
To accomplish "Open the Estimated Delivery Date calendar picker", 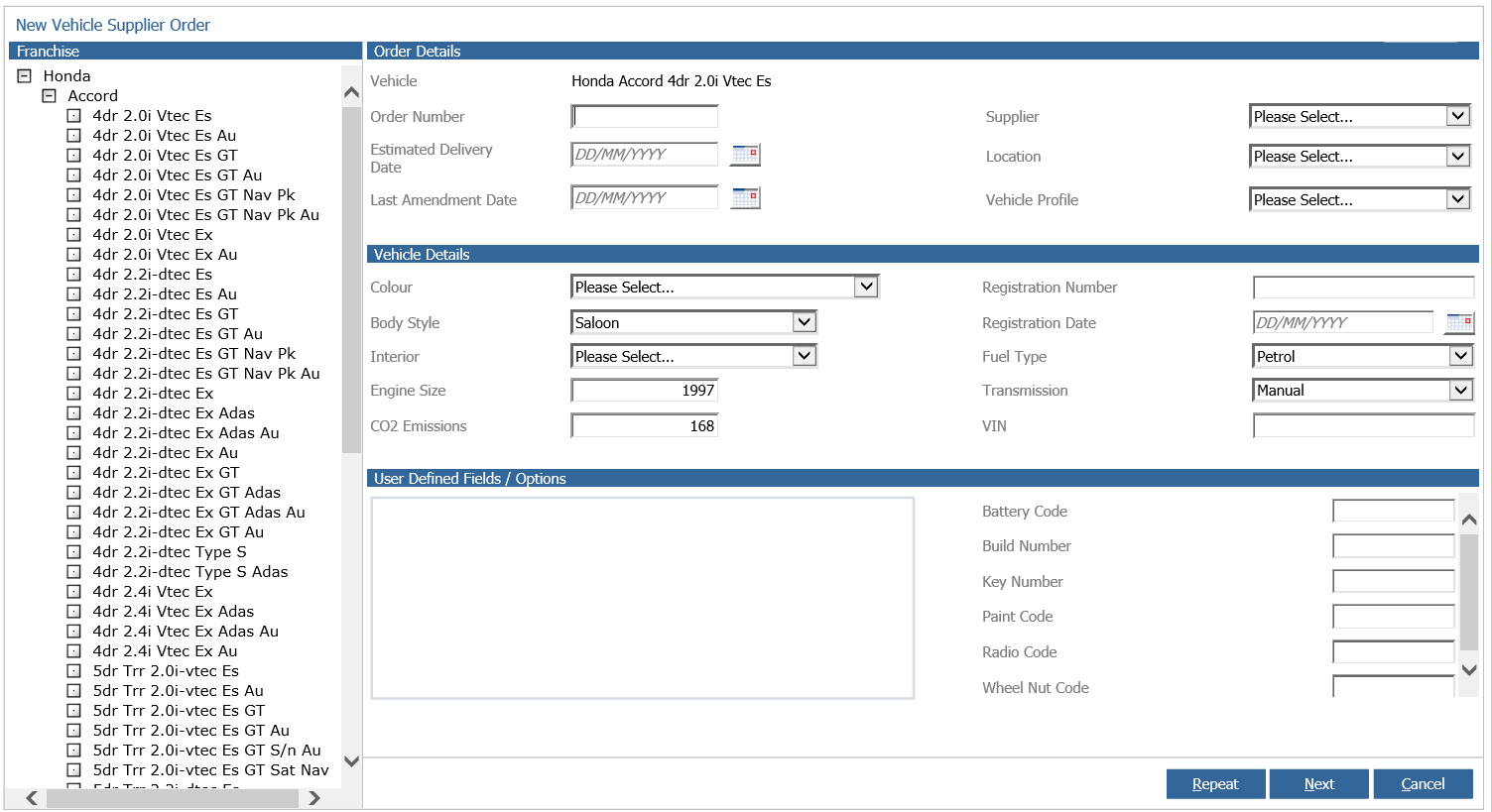I will coord(745,155).
